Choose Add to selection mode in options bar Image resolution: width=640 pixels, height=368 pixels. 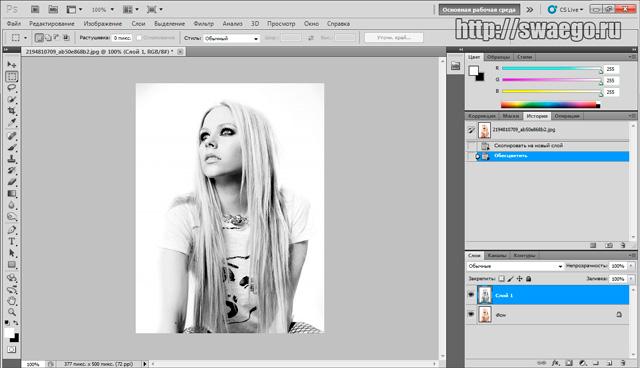click(48, 38)
